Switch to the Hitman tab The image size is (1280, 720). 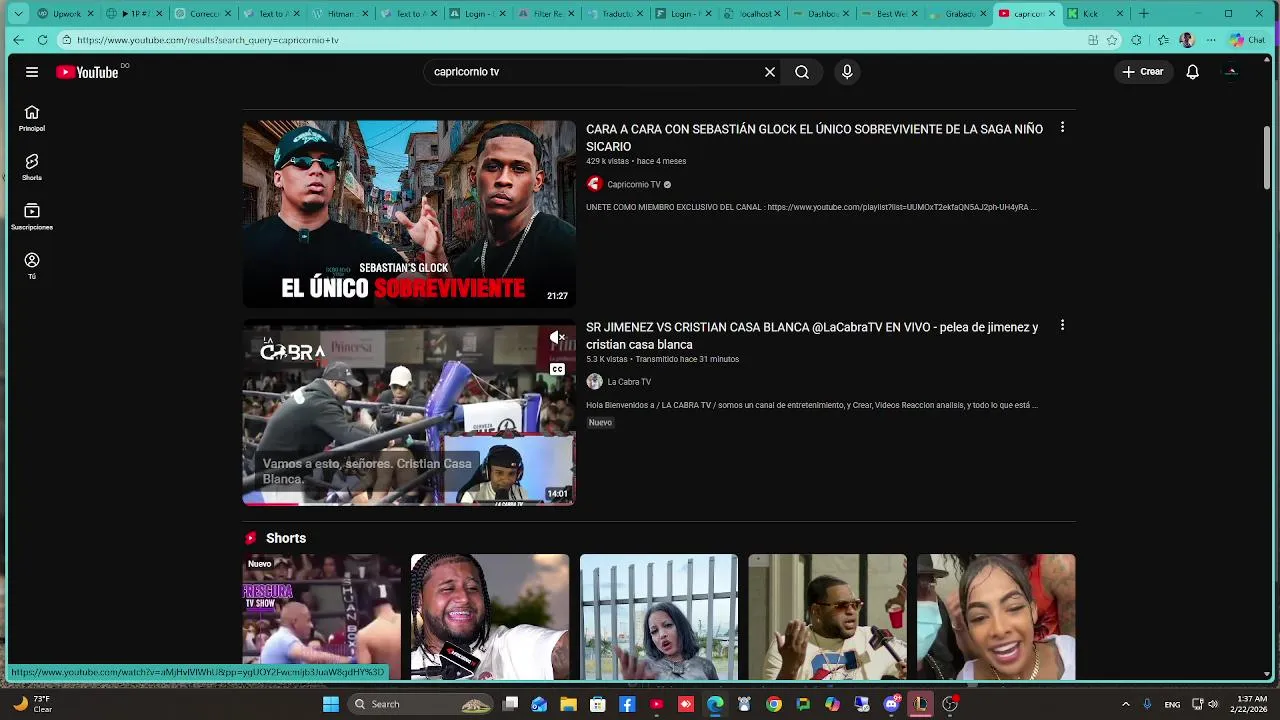[x=342, y=14]
